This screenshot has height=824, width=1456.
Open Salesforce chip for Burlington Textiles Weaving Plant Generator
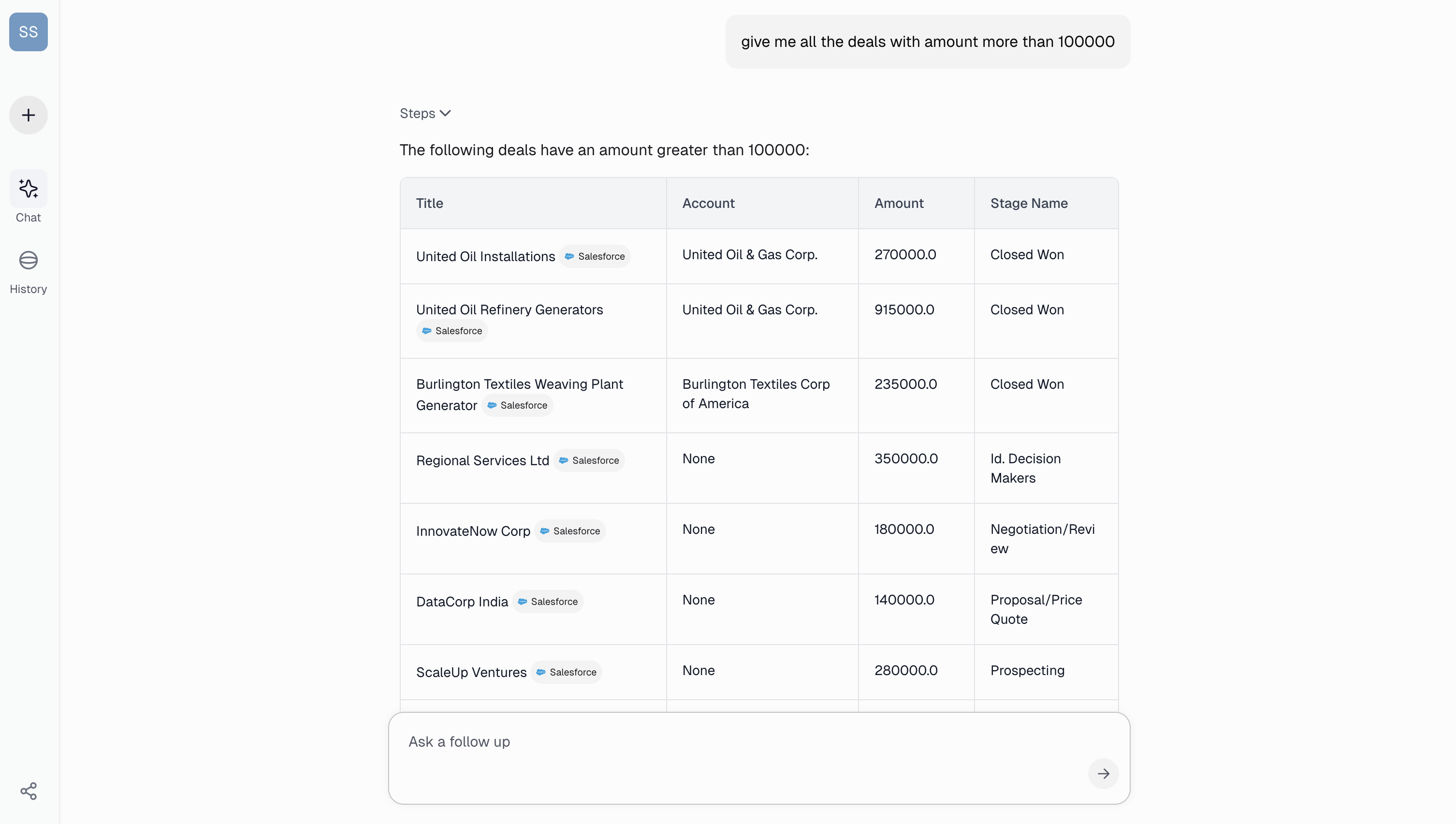517,405
